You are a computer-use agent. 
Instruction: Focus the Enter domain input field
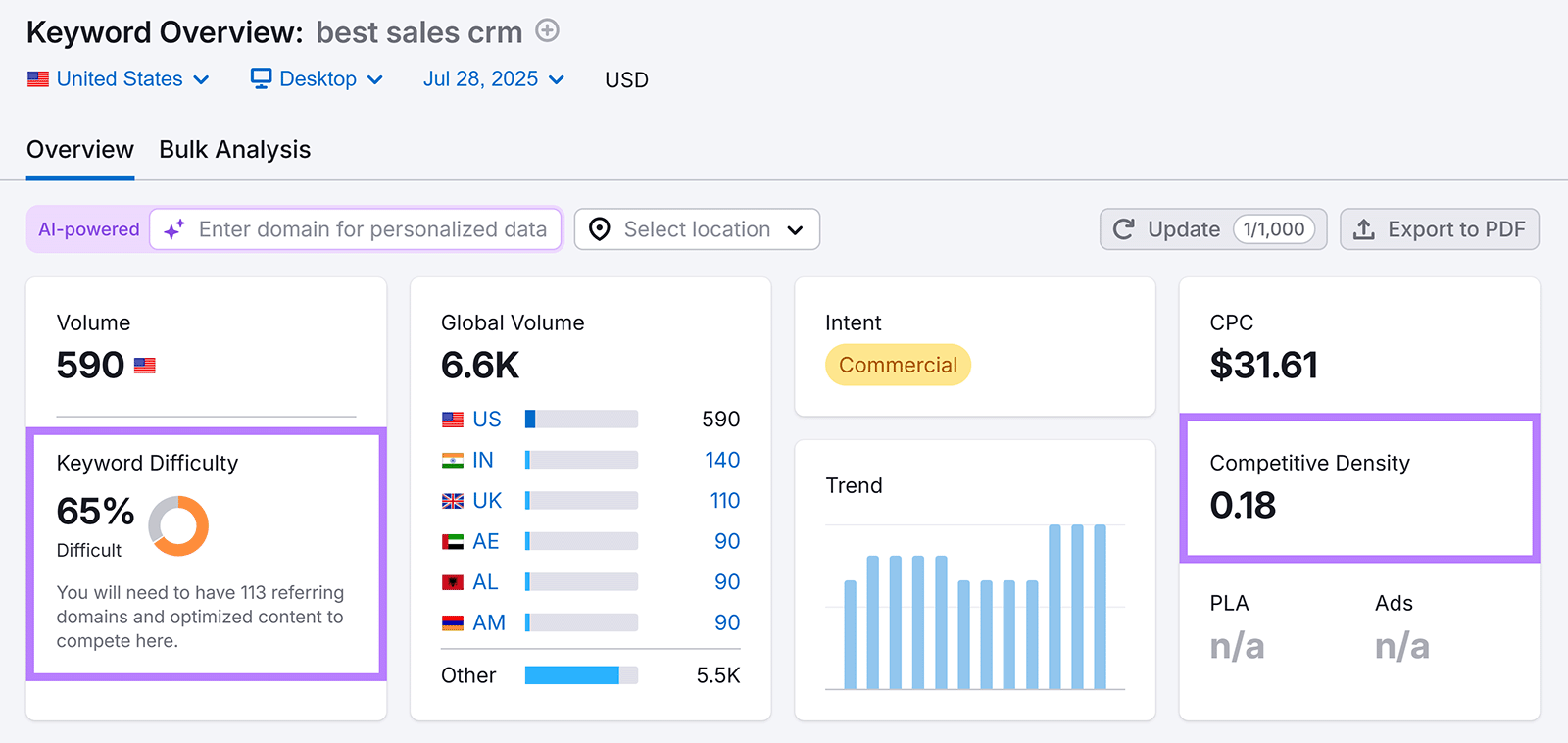point(372,229)
